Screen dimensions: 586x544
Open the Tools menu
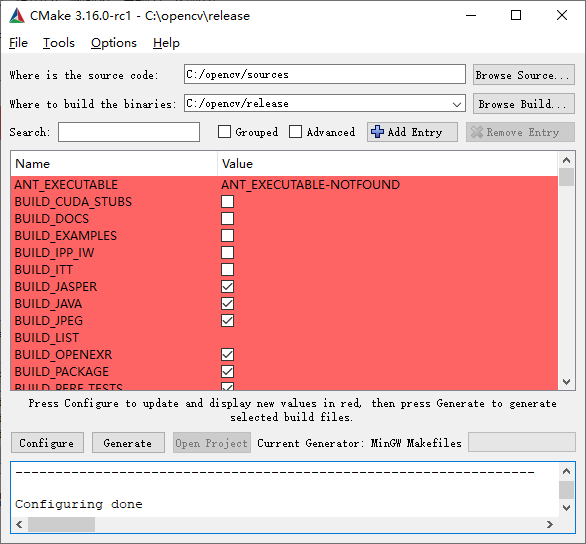[59, 43]
